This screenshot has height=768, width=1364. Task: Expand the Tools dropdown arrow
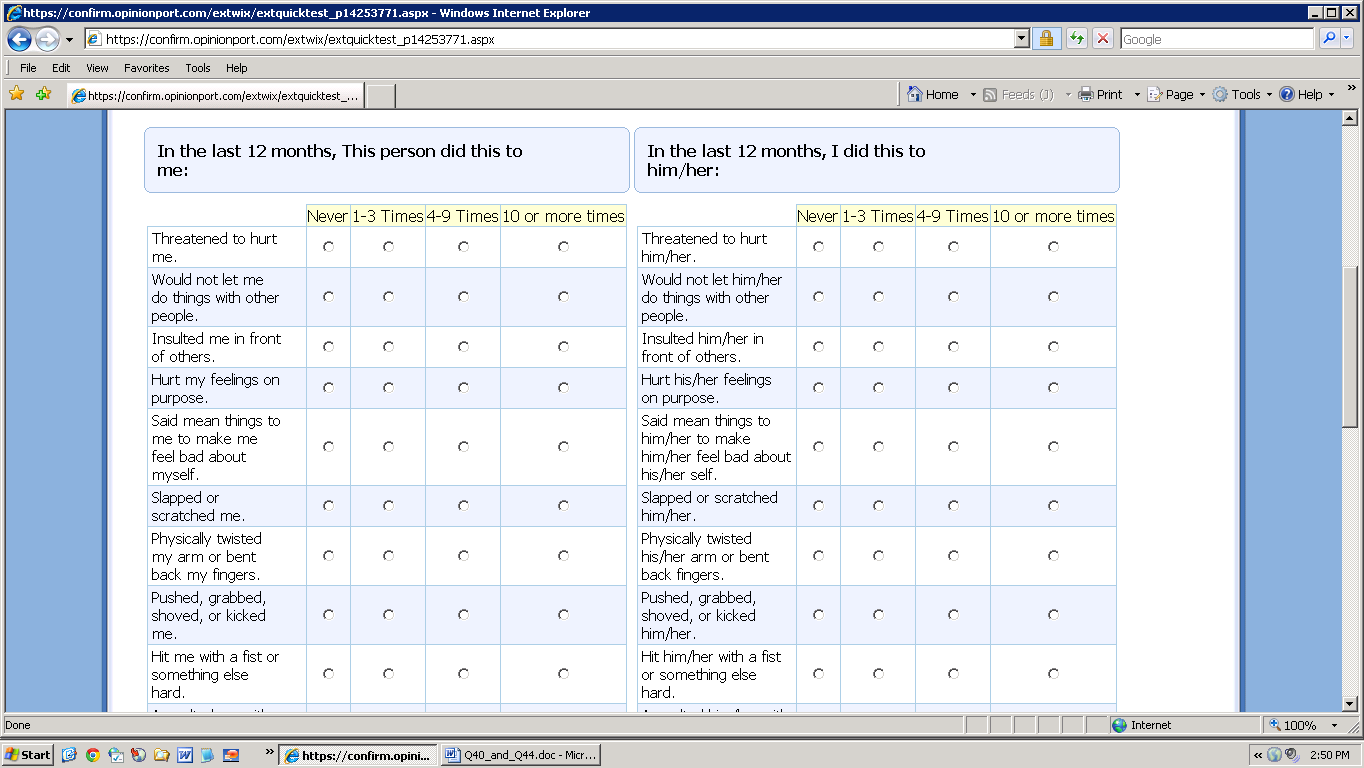pos(1269,95)
